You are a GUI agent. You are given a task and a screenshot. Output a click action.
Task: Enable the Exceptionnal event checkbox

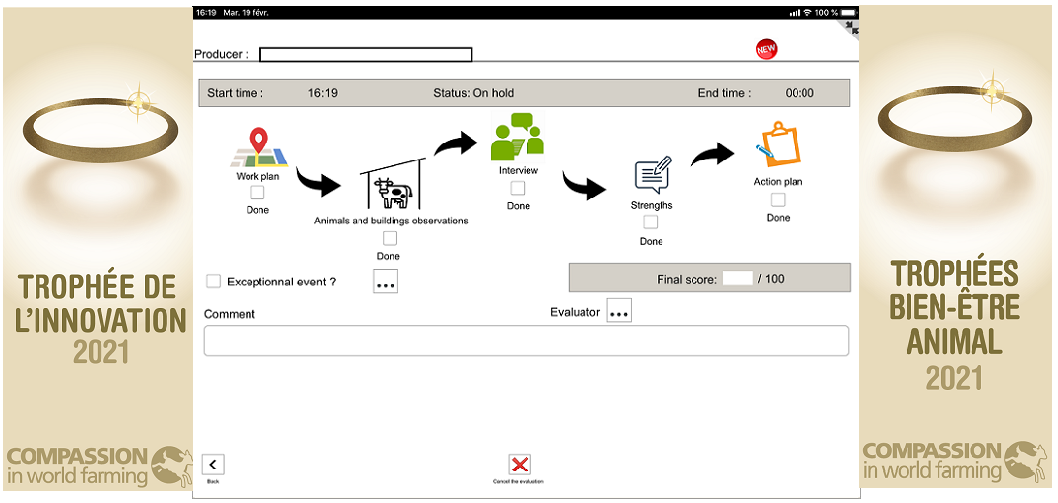(x=214, y=282)
